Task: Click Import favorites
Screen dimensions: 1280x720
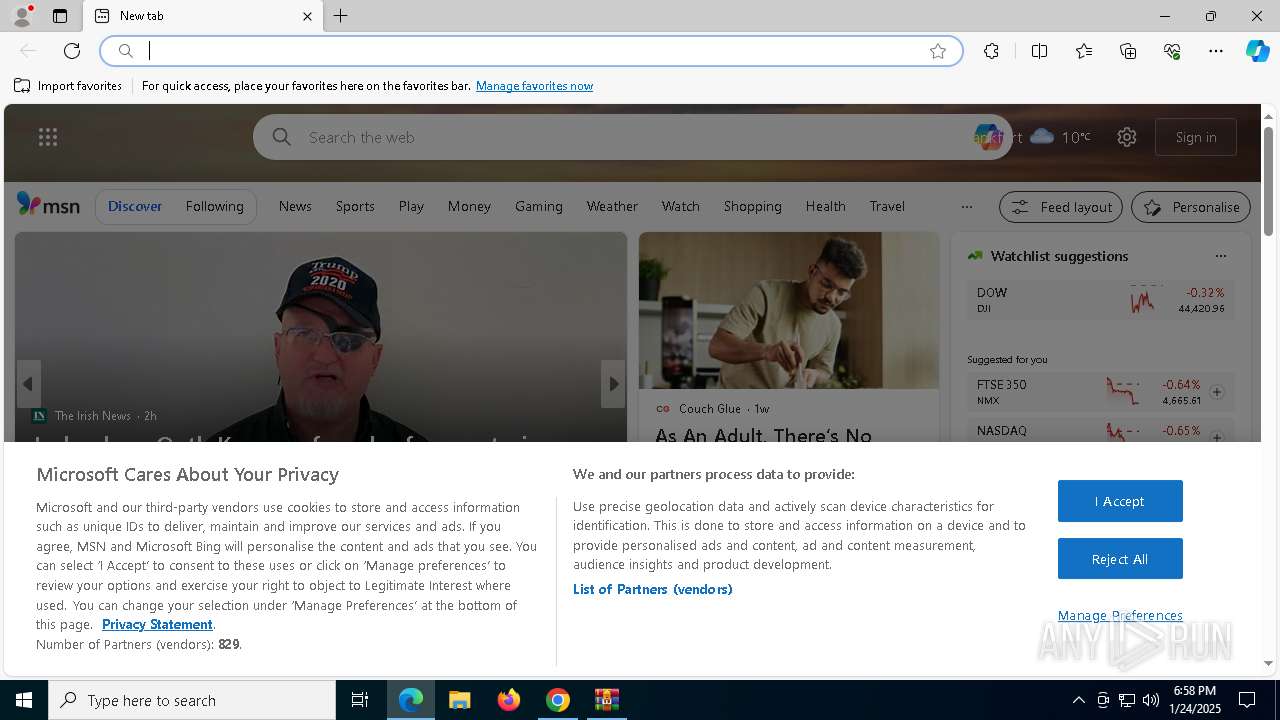Action: point(68,86)
